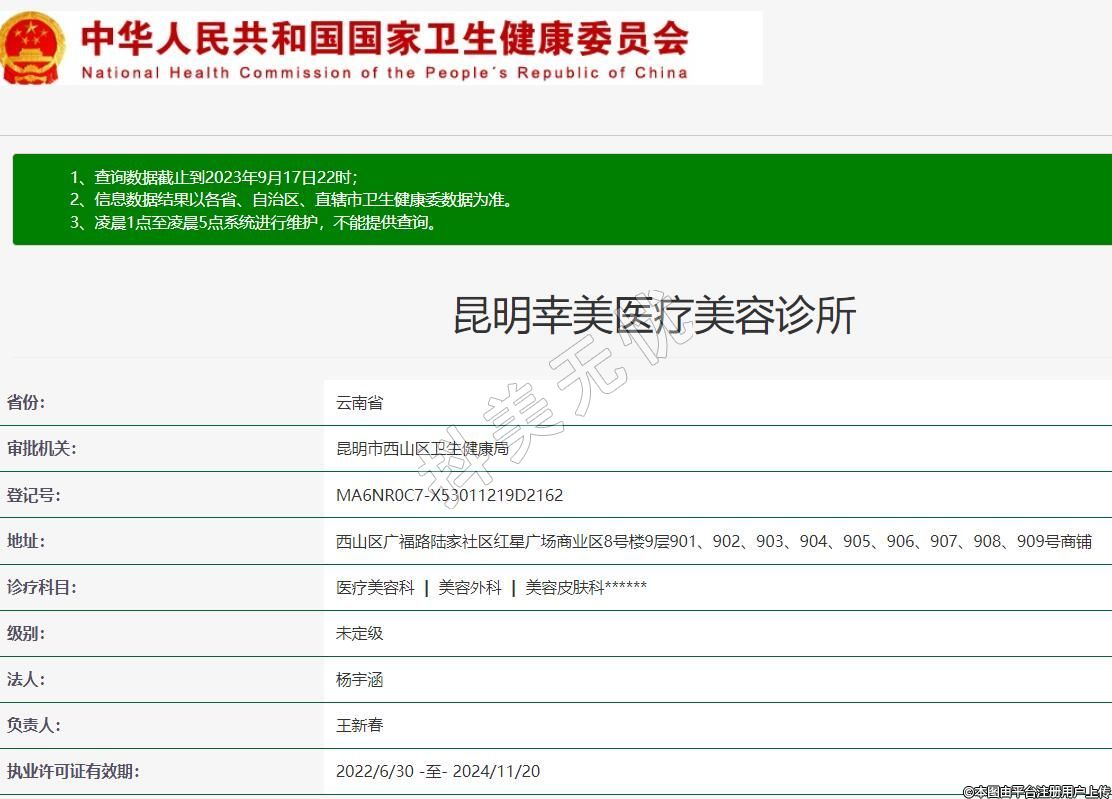Select the license validity period dates

[438, 771]
